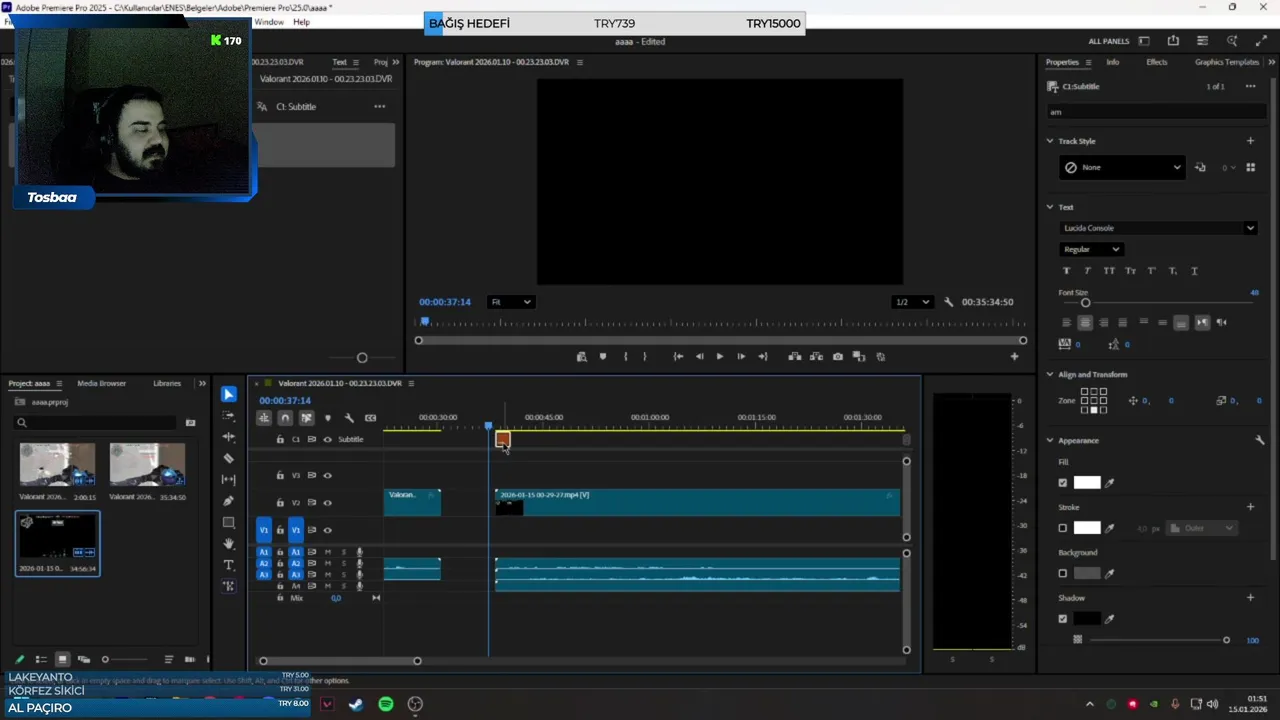This screenshot has width=1280, height=720.
Task: Collapse the Track Style section
Action: pos(1050,141)
